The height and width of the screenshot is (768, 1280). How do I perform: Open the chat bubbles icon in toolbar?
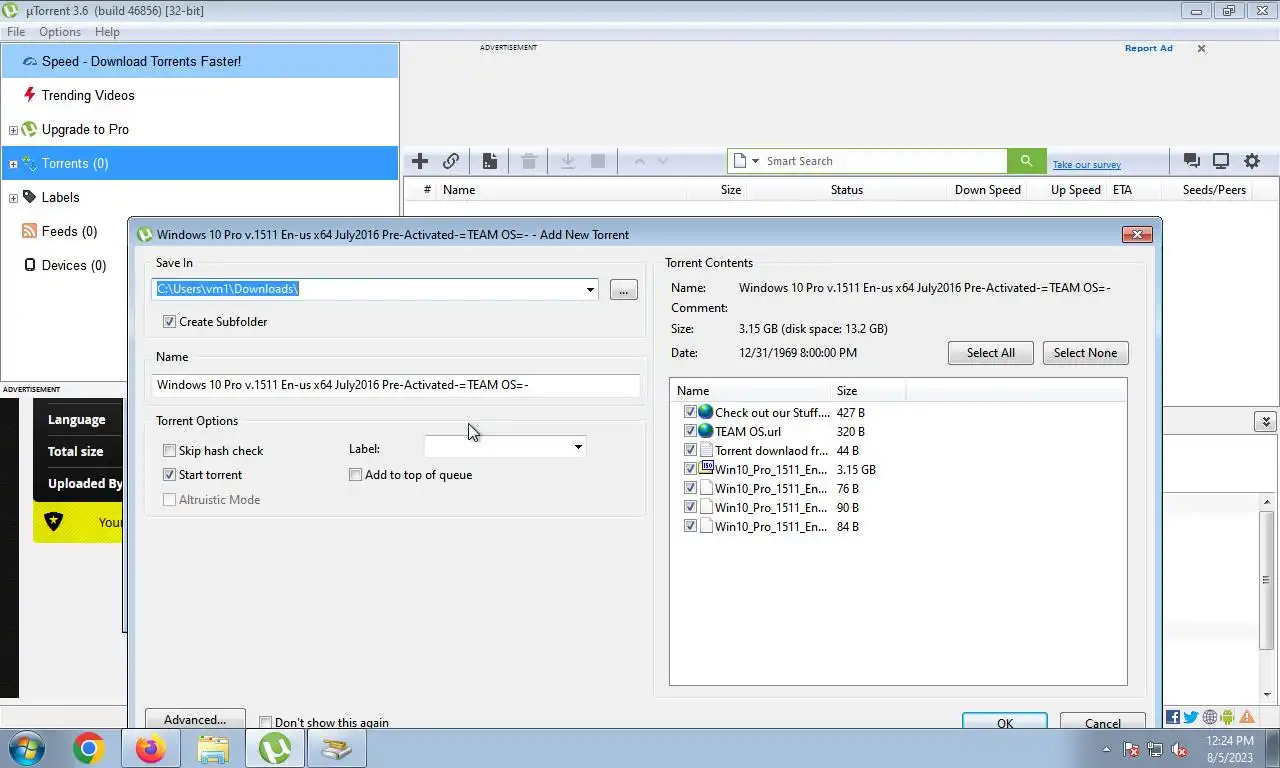pyautogui.click(x=1191, y=161)
